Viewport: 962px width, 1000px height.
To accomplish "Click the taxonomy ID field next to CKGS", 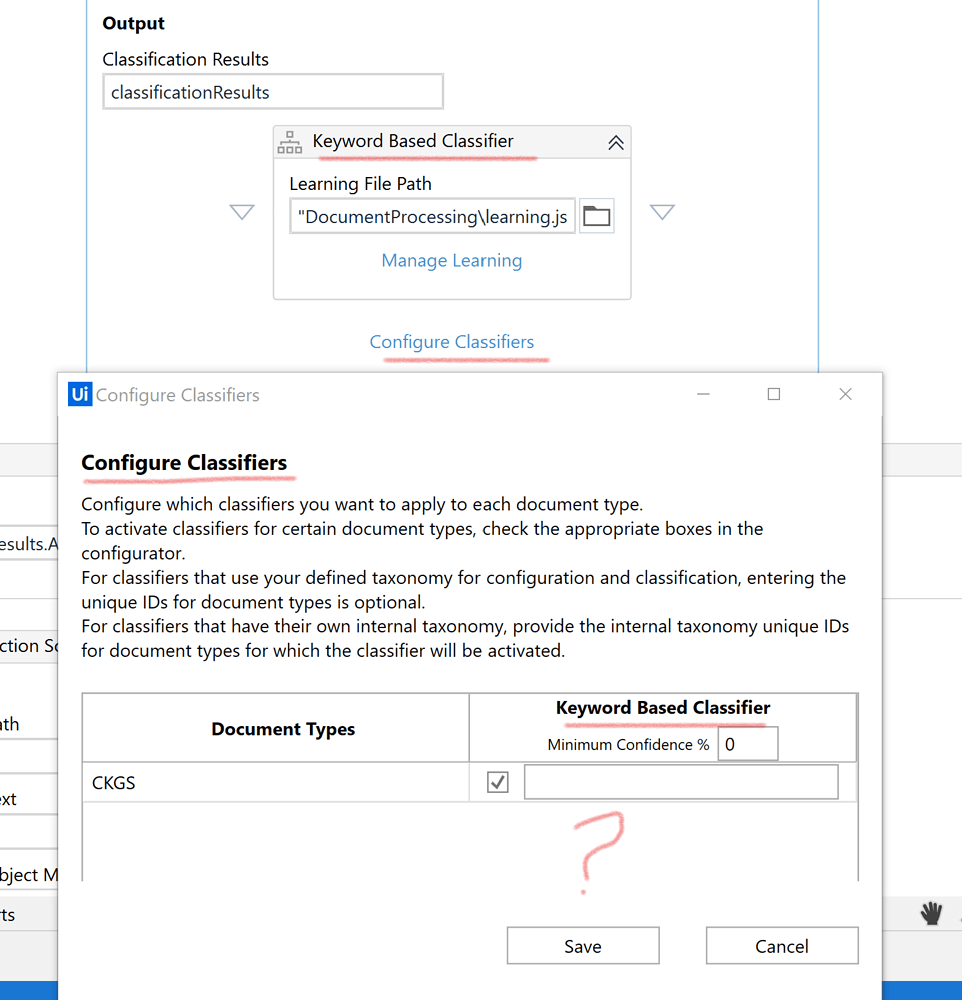I will (x=681, y=781).
